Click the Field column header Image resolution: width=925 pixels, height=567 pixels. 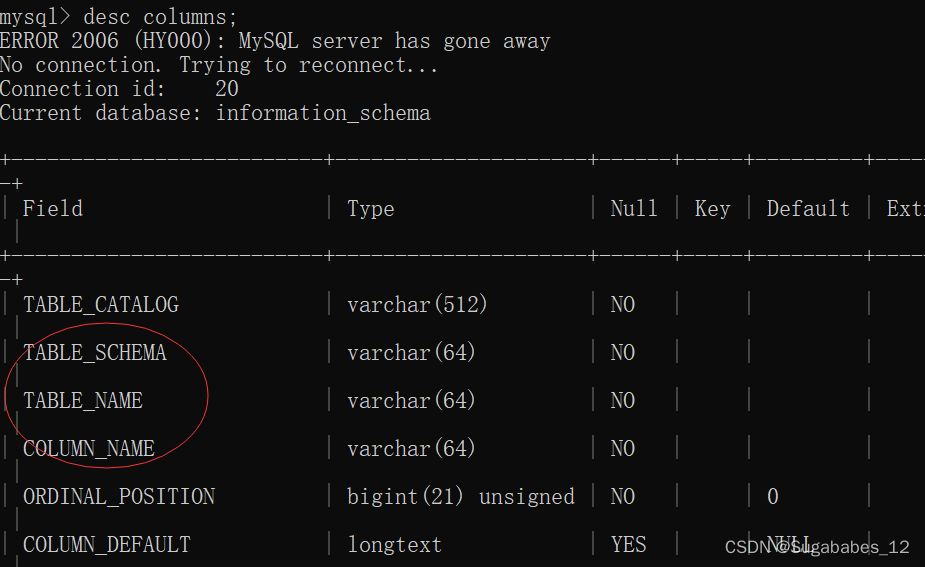(x=53, y=209)
